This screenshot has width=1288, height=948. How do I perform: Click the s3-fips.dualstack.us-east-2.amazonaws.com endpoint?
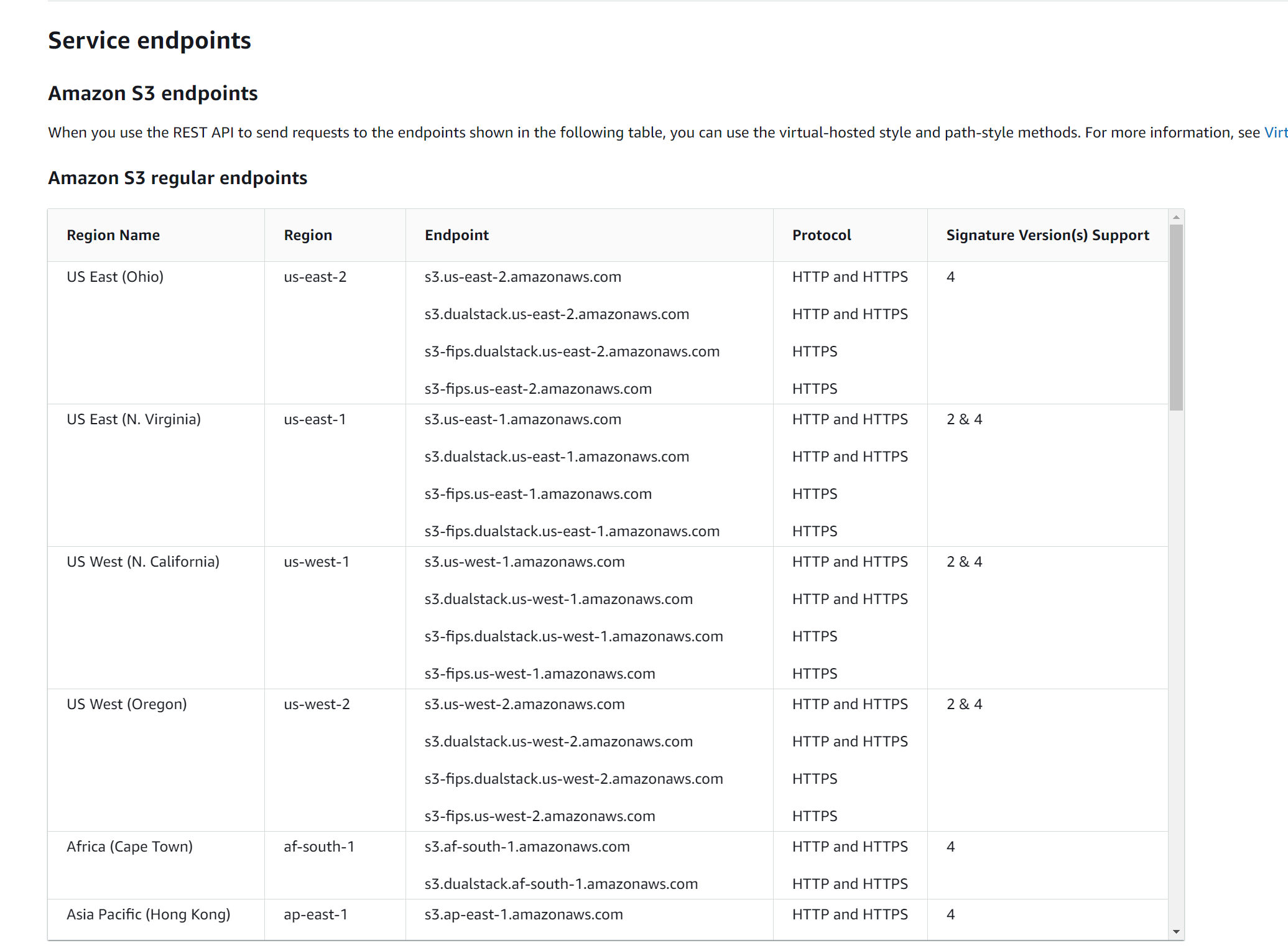[x=572, y=351]
